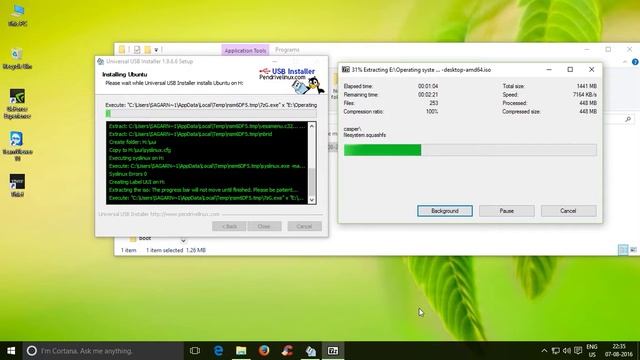Click '1 item selected 1.26 MB' status text
Screen dimensions: 640x360
(176, 250)
